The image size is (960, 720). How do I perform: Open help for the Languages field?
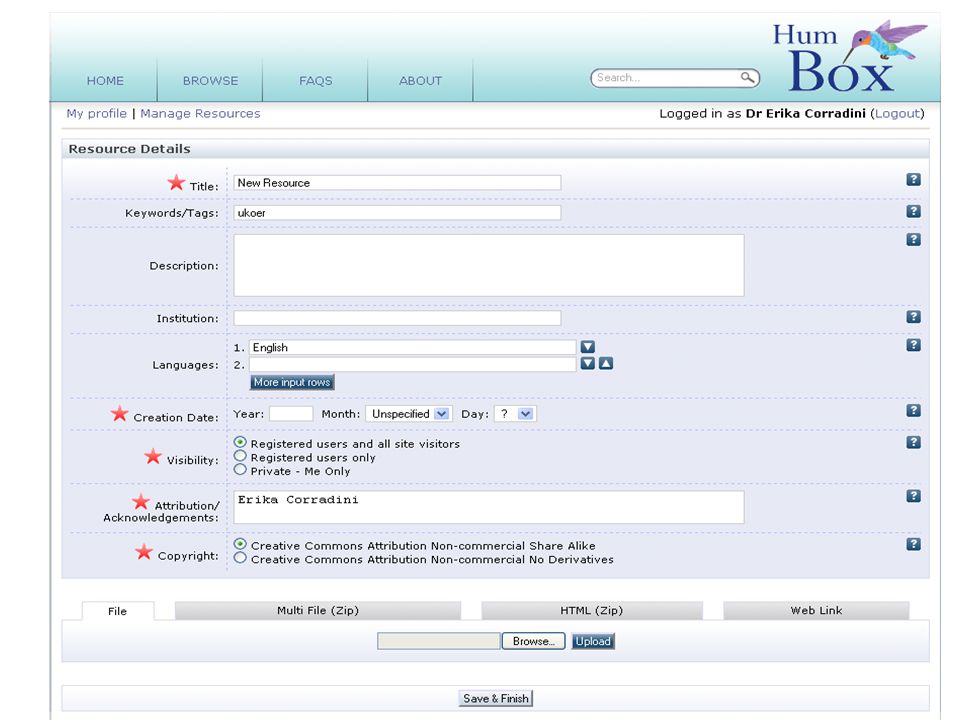[913, 345]
